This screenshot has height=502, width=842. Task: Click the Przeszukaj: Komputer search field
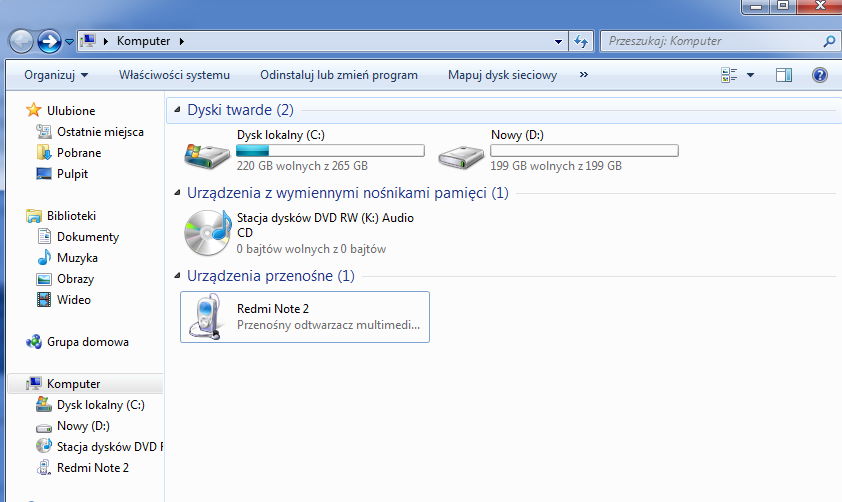click(x=710, y=42)
